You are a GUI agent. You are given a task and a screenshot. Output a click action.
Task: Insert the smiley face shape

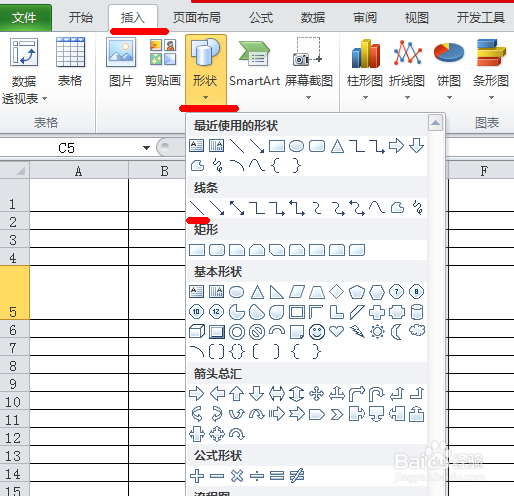pyautogui.click(x=317, y=332)
